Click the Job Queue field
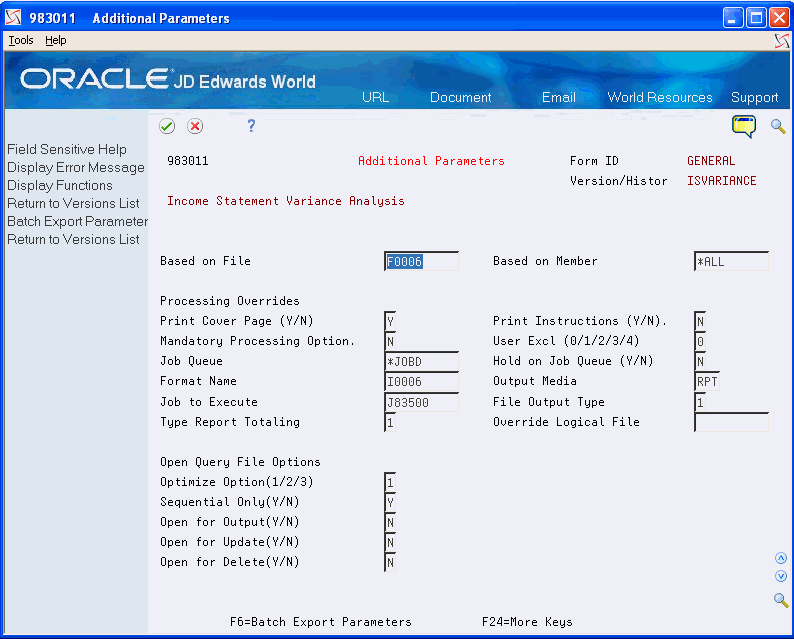The width and height of the screenshot is (794, 639). pyautogui.click(x=421, y=362)
